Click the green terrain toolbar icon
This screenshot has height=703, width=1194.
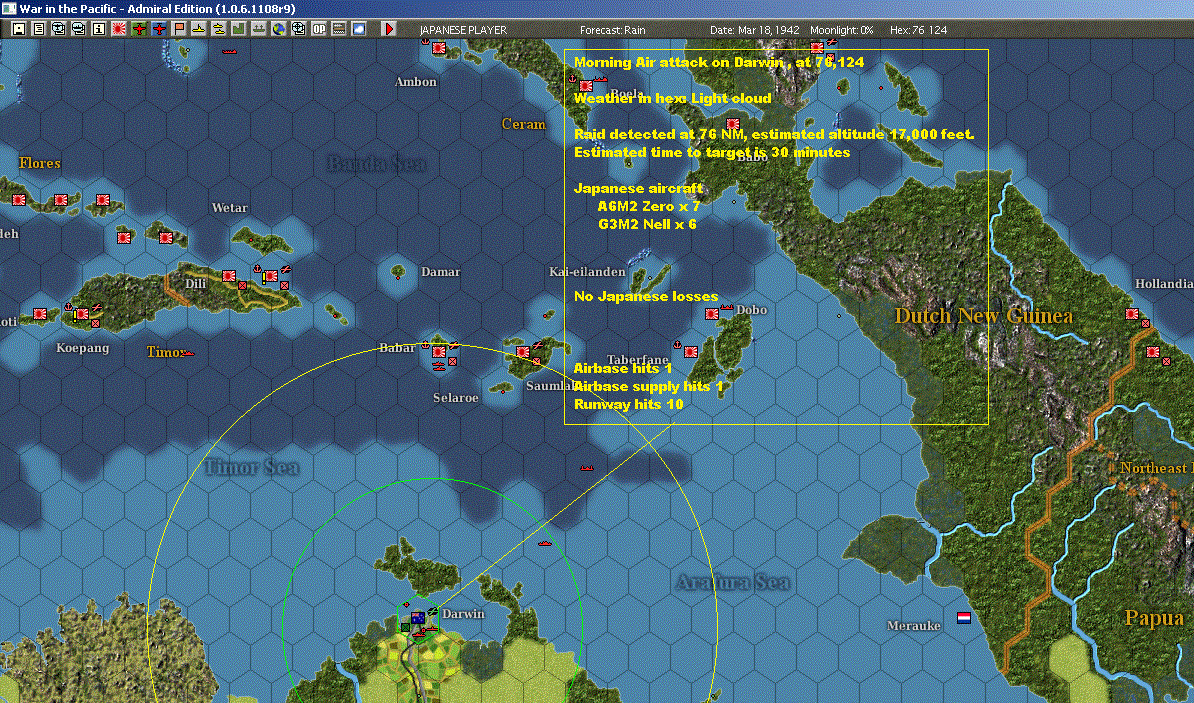(x=238, y=29)
